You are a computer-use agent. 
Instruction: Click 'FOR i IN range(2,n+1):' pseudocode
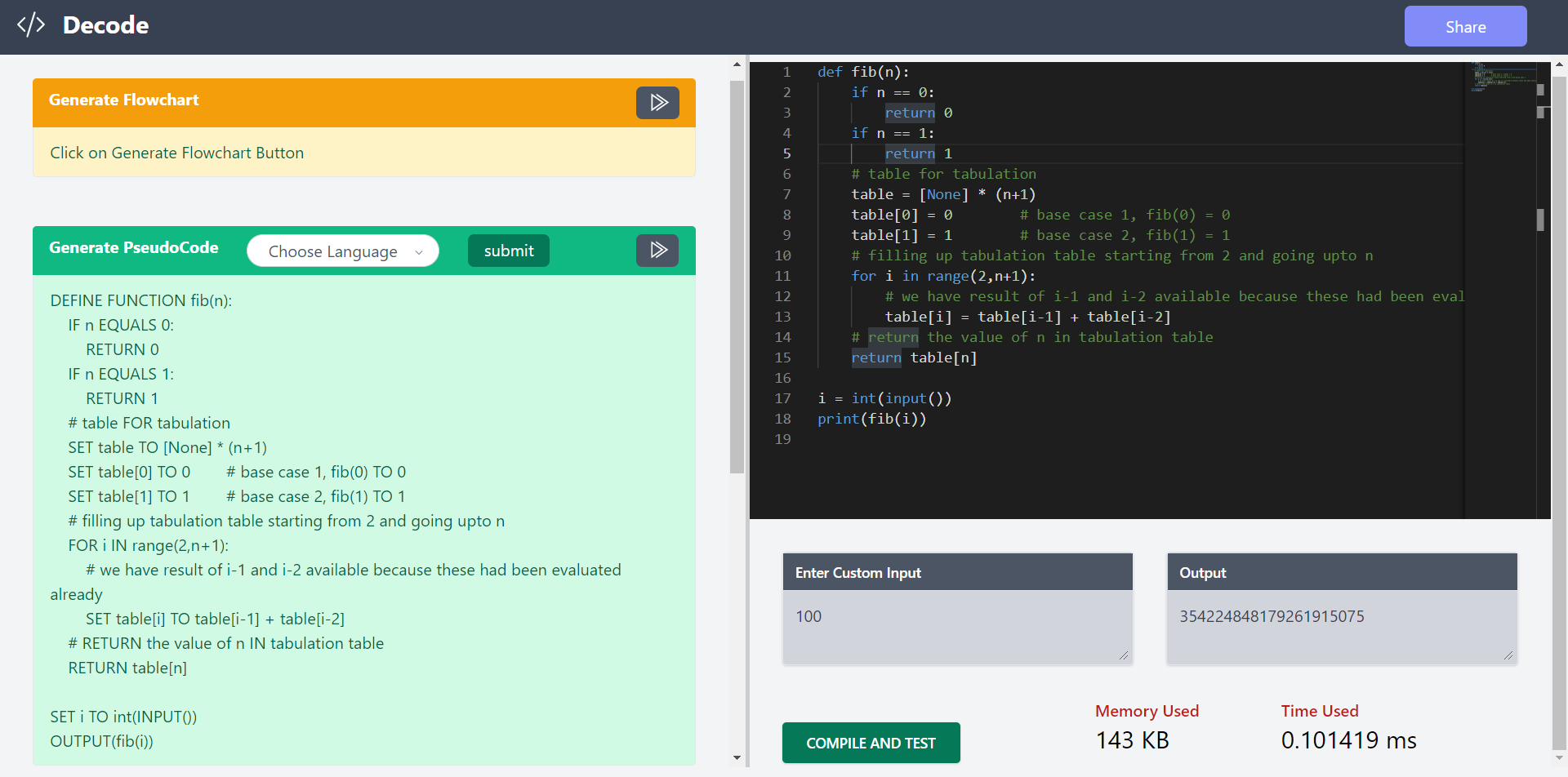click(x=148, y=545)
